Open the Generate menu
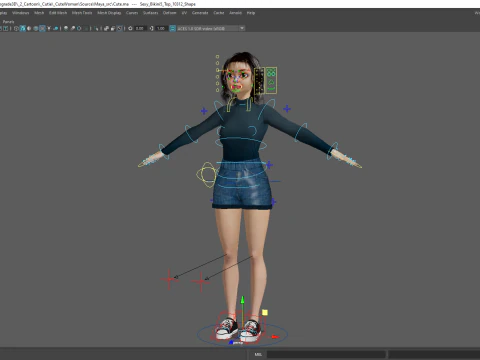Image resolution: width=480 pixels, height=360 pixels. tap(200, 13)
